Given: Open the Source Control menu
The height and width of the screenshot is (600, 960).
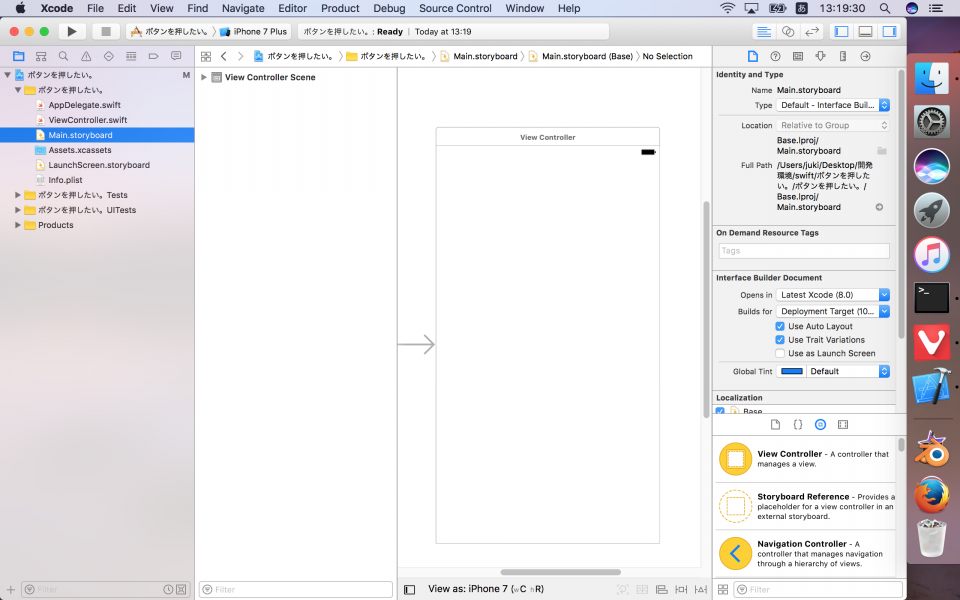Looking at the screenshot, I should pyautogui.click(x=455, y=8).
